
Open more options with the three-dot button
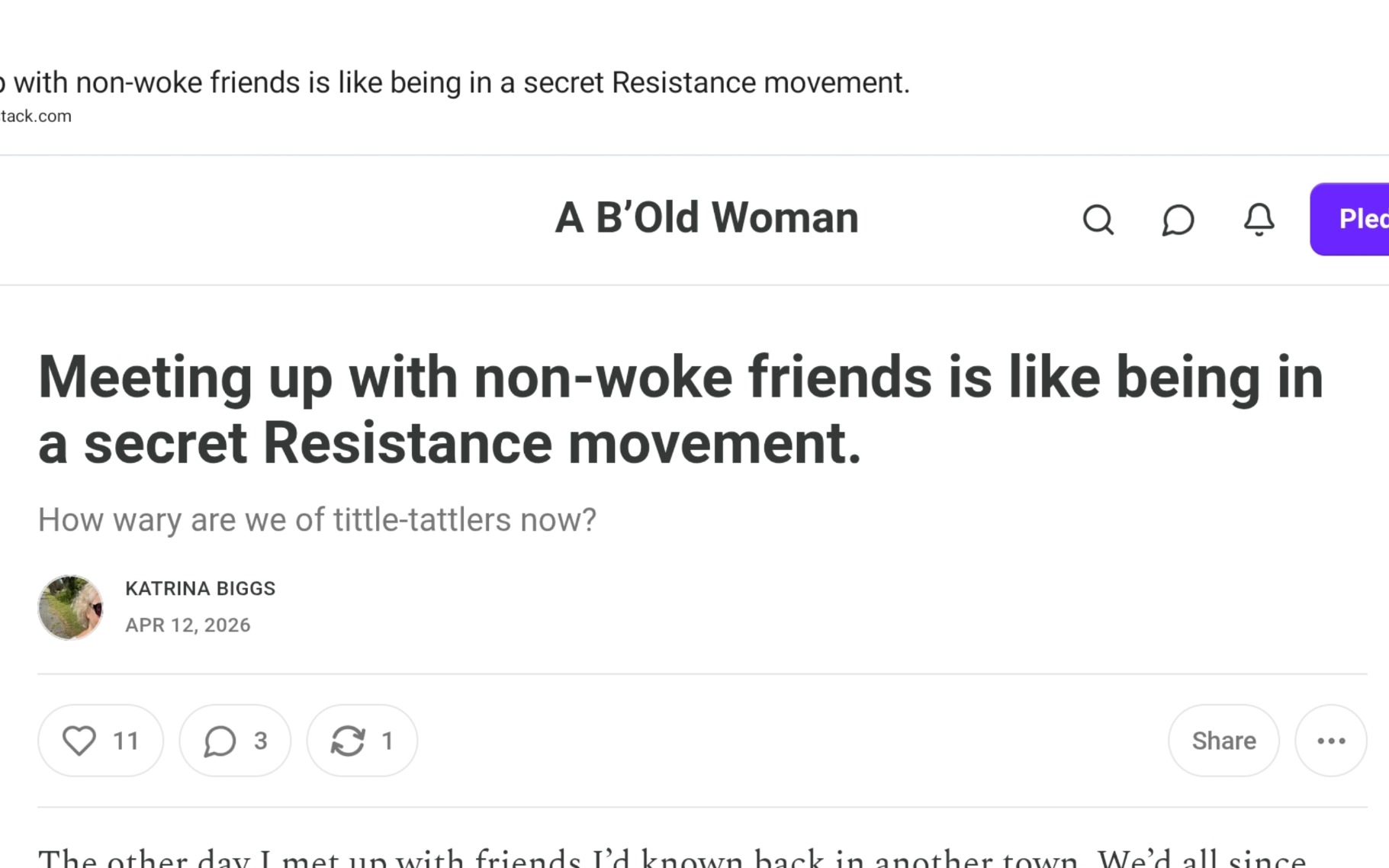click(1330, 740)
